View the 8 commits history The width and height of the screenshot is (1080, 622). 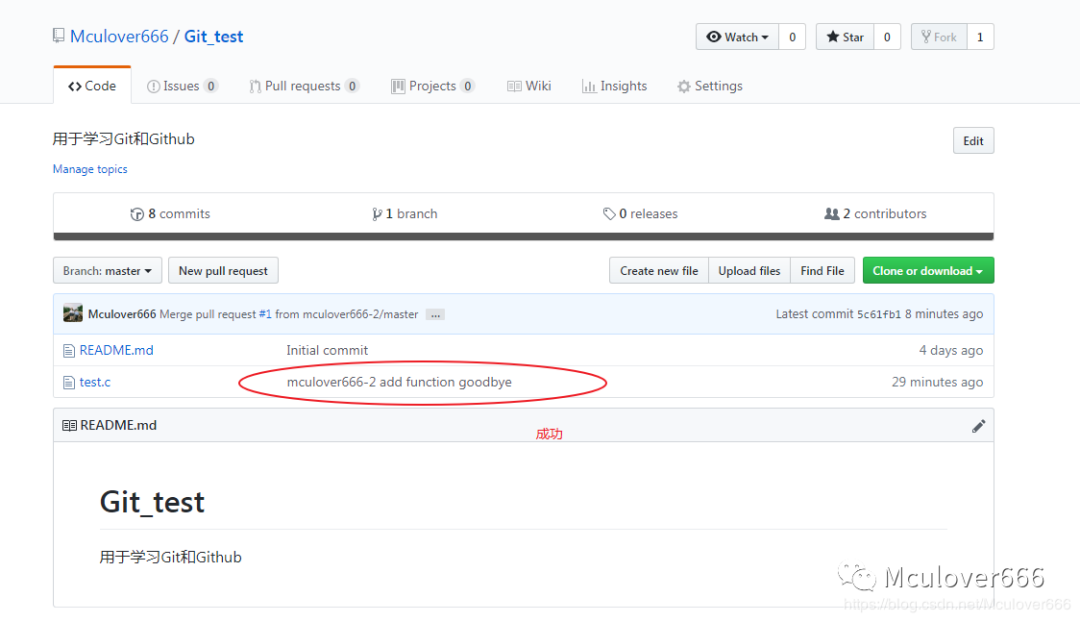(x=170, y=214)
